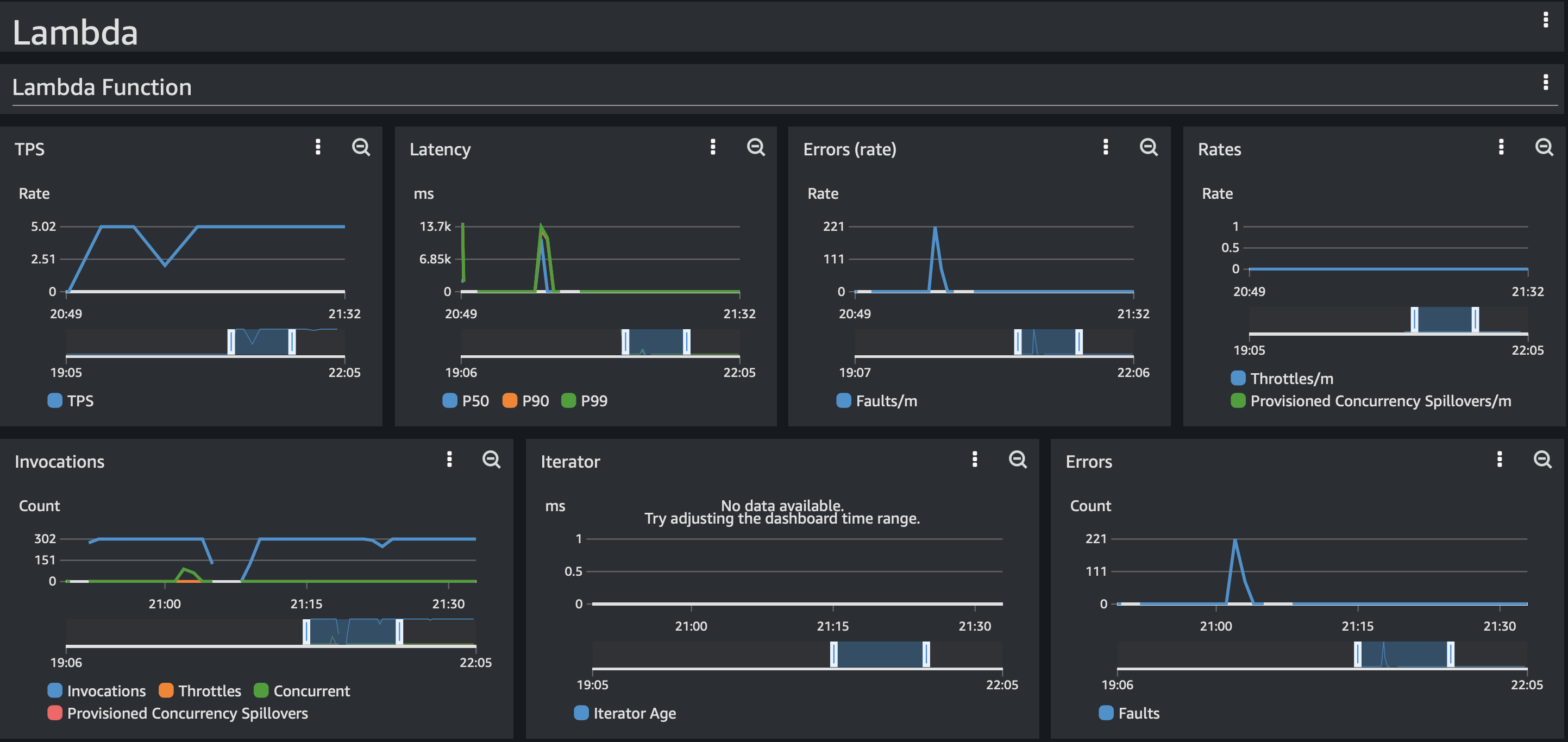
Task: Open the Rates widget options menu
Action: [1501, 147]
